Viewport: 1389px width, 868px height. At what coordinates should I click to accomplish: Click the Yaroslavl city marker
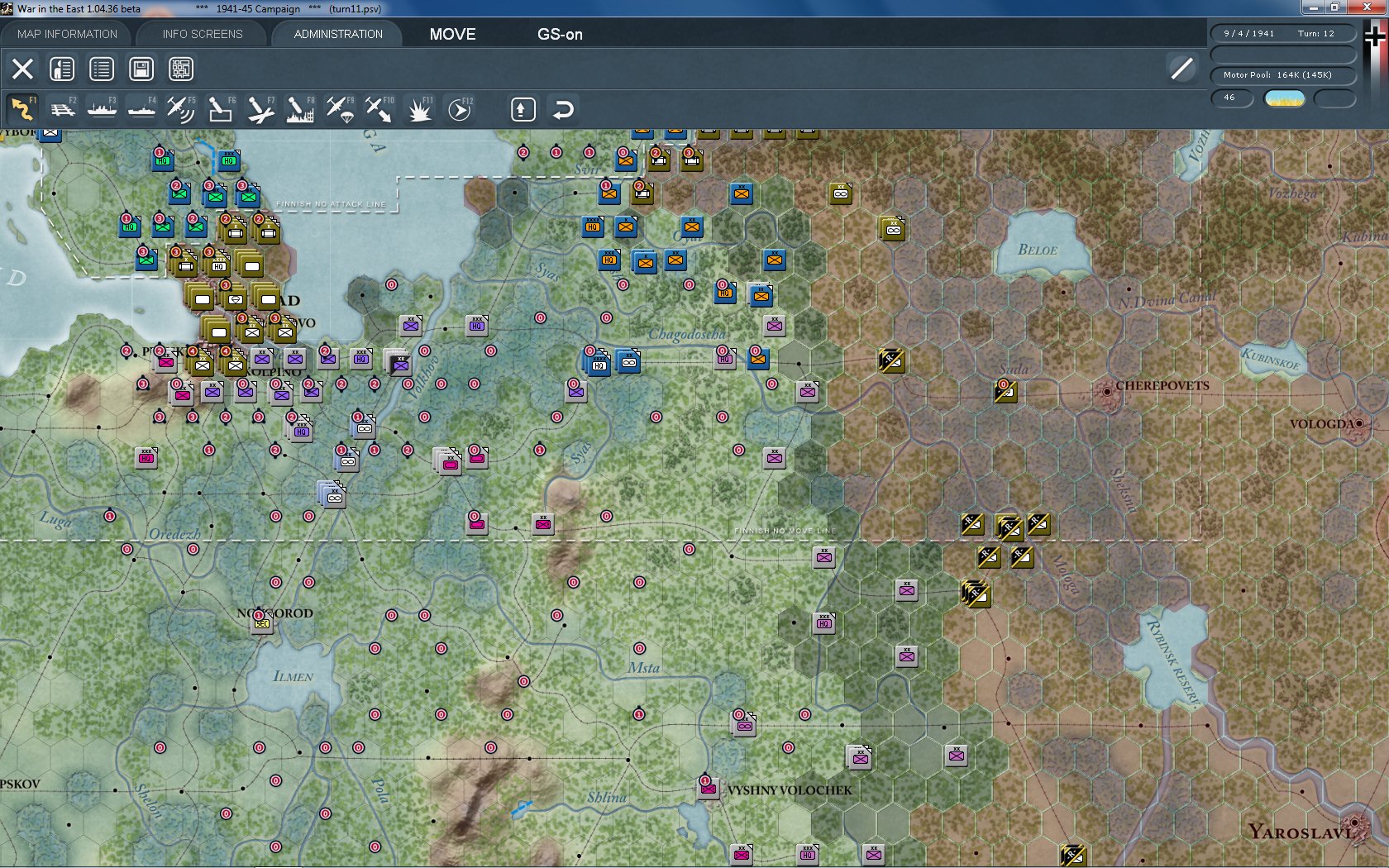click(1354, 824)
